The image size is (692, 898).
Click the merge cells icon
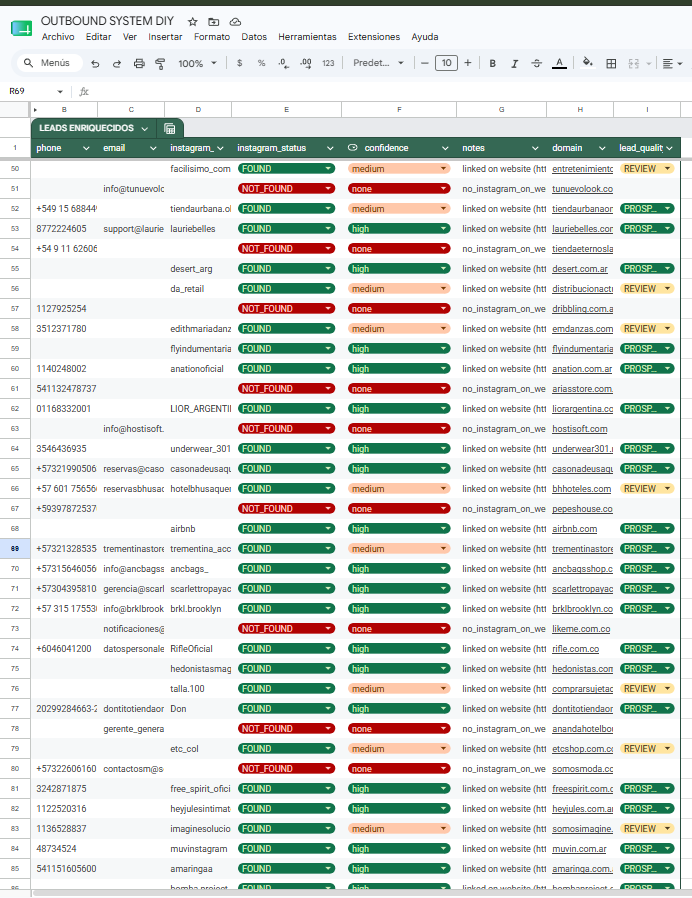click(x=634, y=64)
